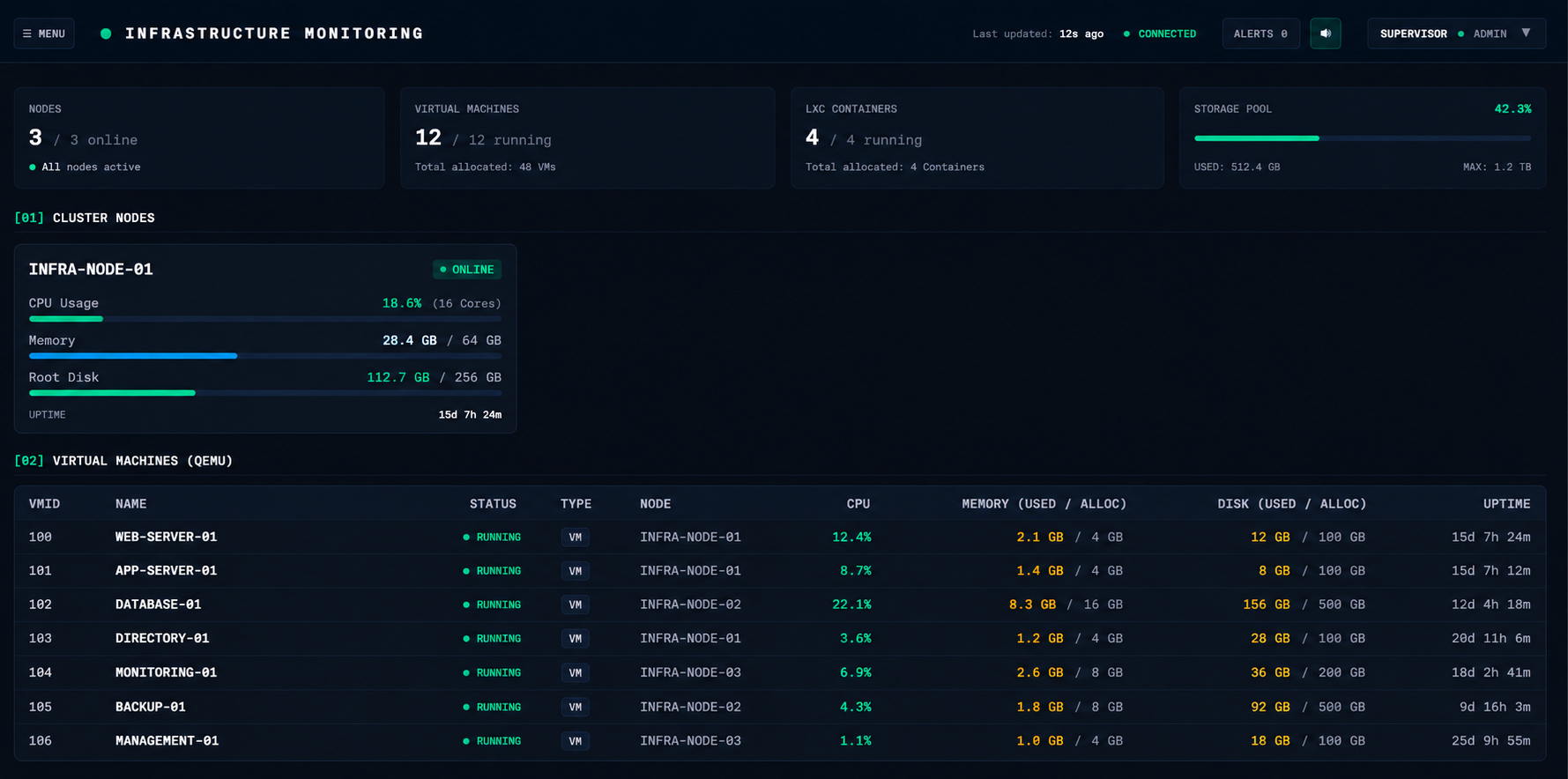Screen dimensions: 1568x779
Task: Sort by the MEMORY (USED / ALLOC) column header
Action: tap(1044, 504)
